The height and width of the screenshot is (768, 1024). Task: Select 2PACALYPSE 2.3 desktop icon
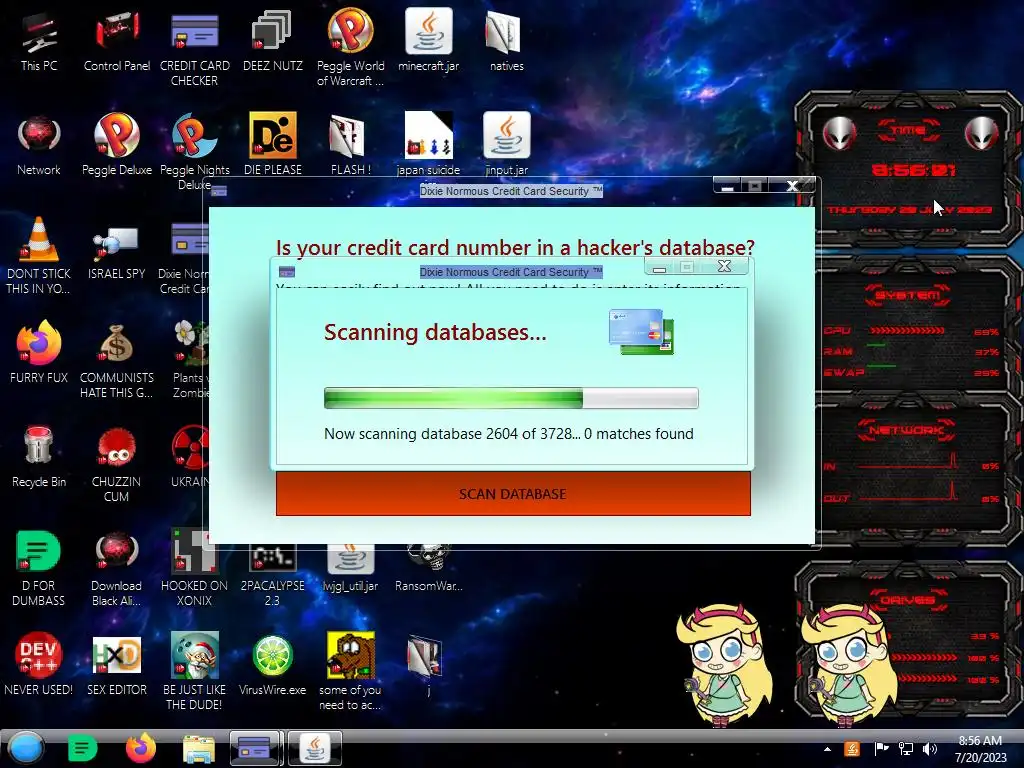[273, 576]
